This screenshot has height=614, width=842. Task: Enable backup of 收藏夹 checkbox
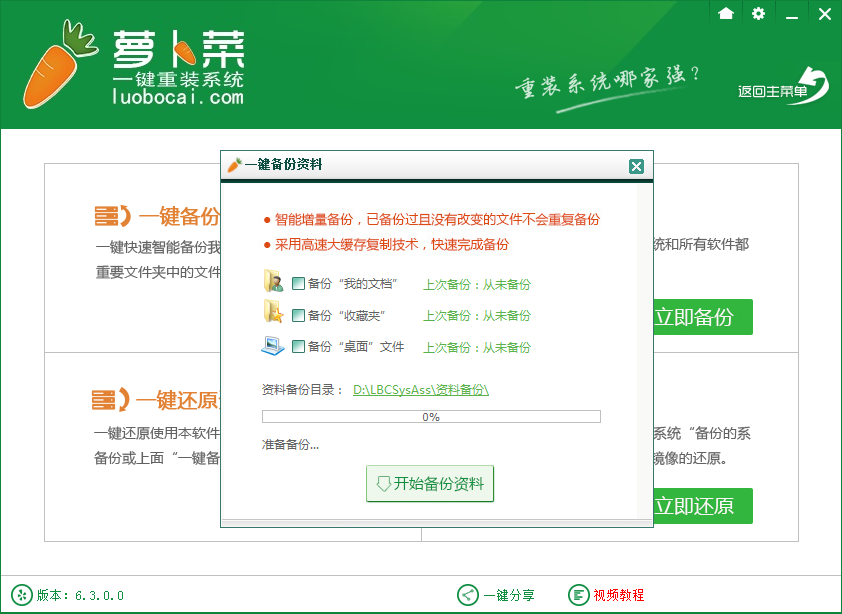pos(298,315)
